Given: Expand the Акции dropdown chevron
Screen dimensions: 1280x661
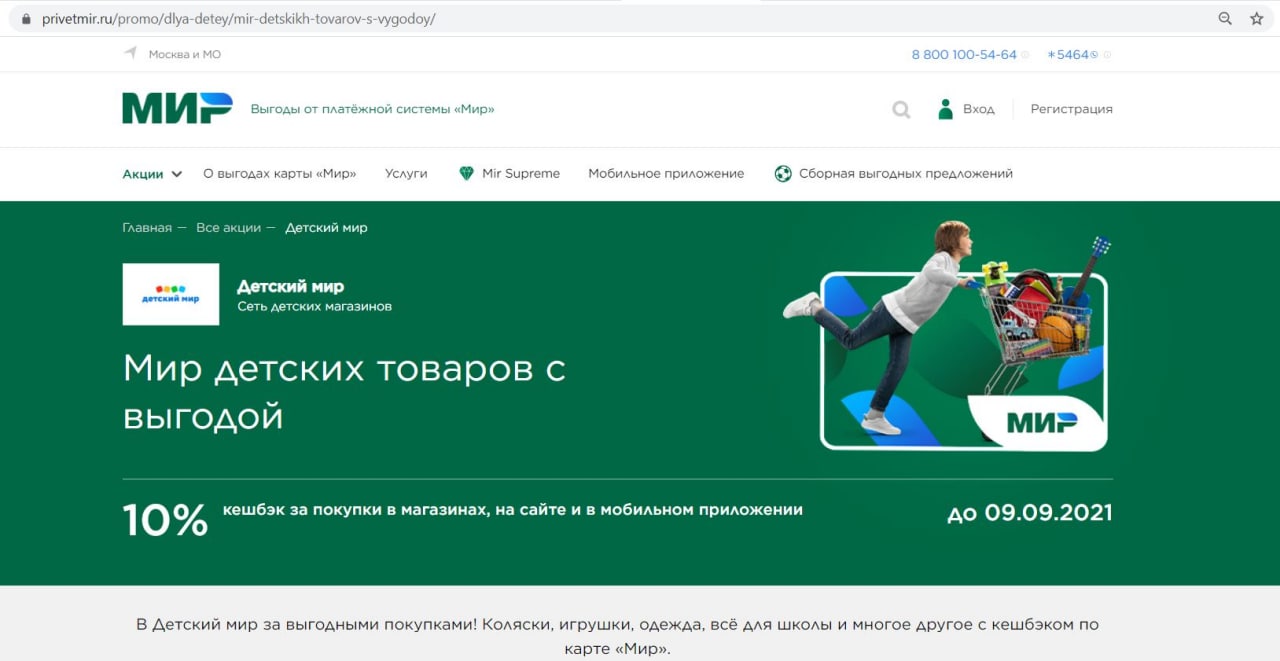Looking at the screenshot, I should (177, 174).
